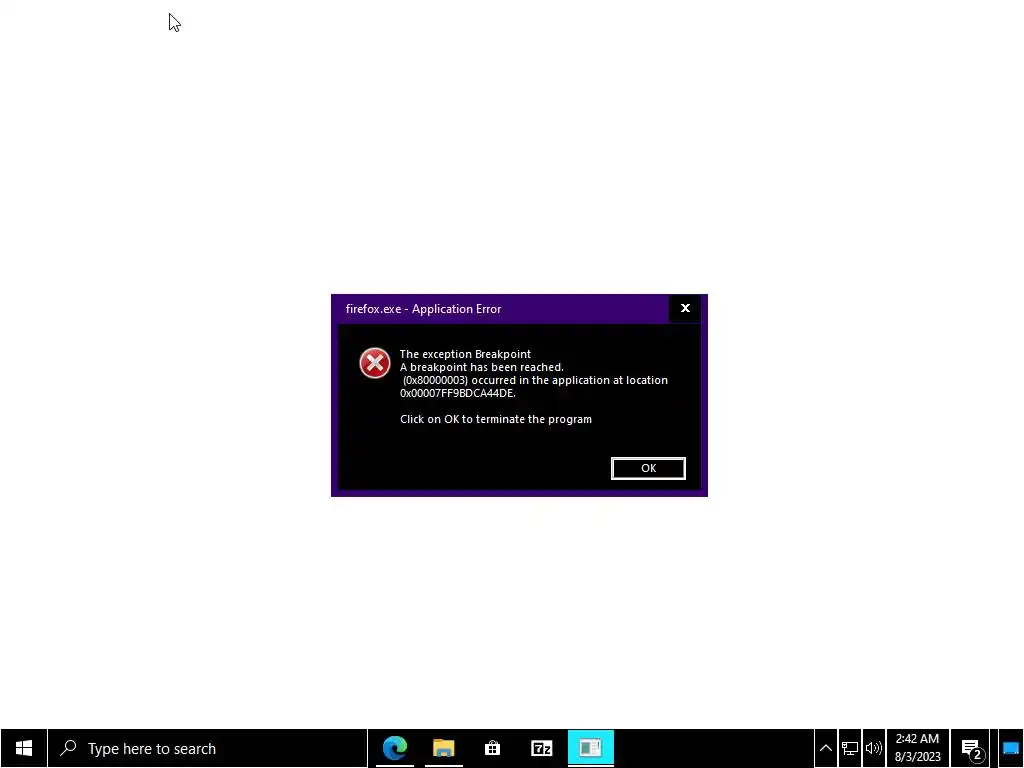This screenshot has width=1024, height=768.
Task: Open 7-Zip from the taskbar
Action: coord(541,748)
